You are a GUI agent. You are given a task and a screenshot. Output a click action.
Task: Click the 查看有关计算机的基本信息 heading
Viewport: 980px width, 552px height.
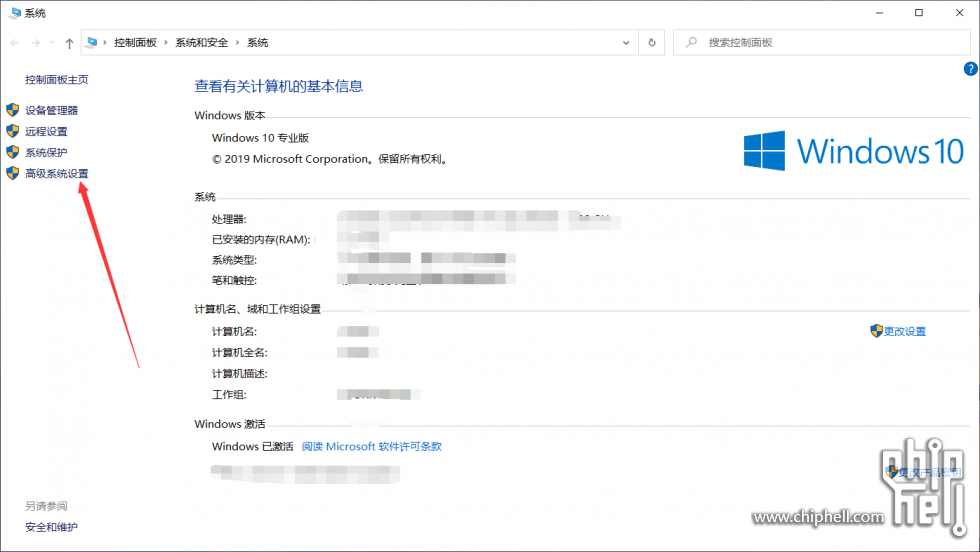[x=279, y=86]
